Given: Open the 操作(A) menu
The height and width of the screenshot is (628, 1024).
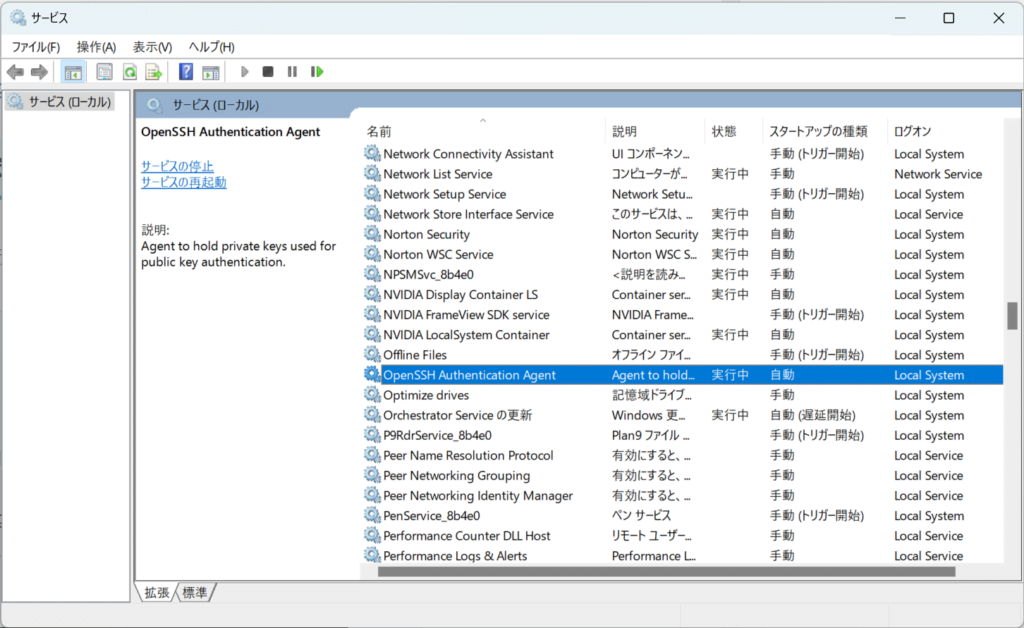Looking at the screenshot, I should pyautogui.click(x=96, y=47).
